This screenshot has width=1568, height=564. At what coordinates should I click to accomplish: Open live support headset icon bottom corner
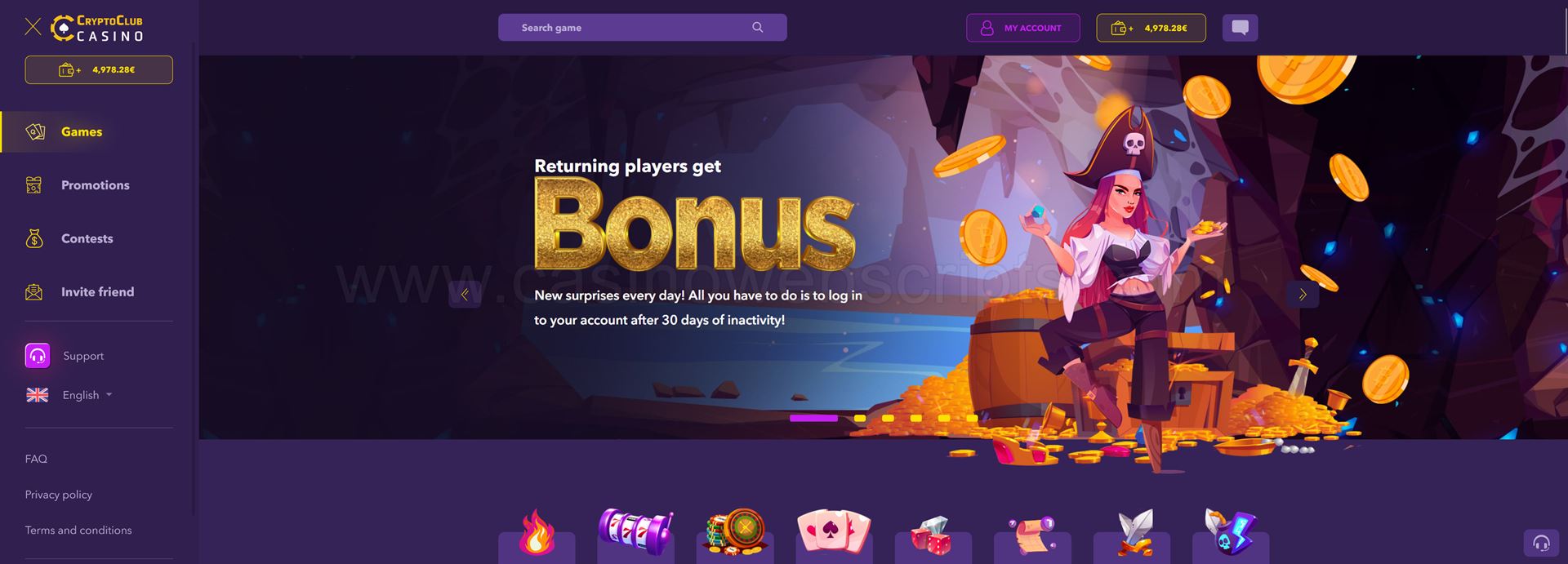(x=1541, y=543)
